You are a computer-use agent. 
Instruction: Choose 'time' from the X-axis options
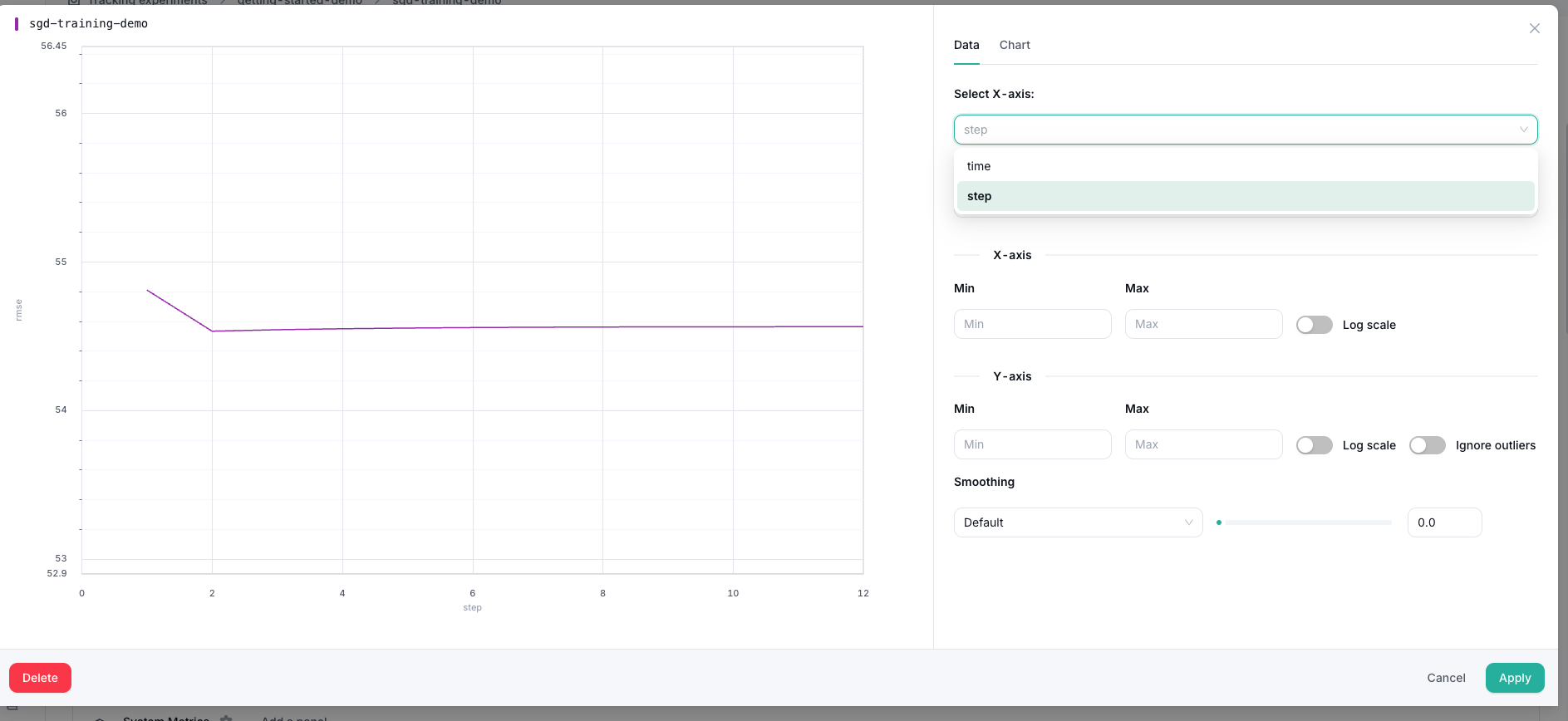tap(1245, 166)
